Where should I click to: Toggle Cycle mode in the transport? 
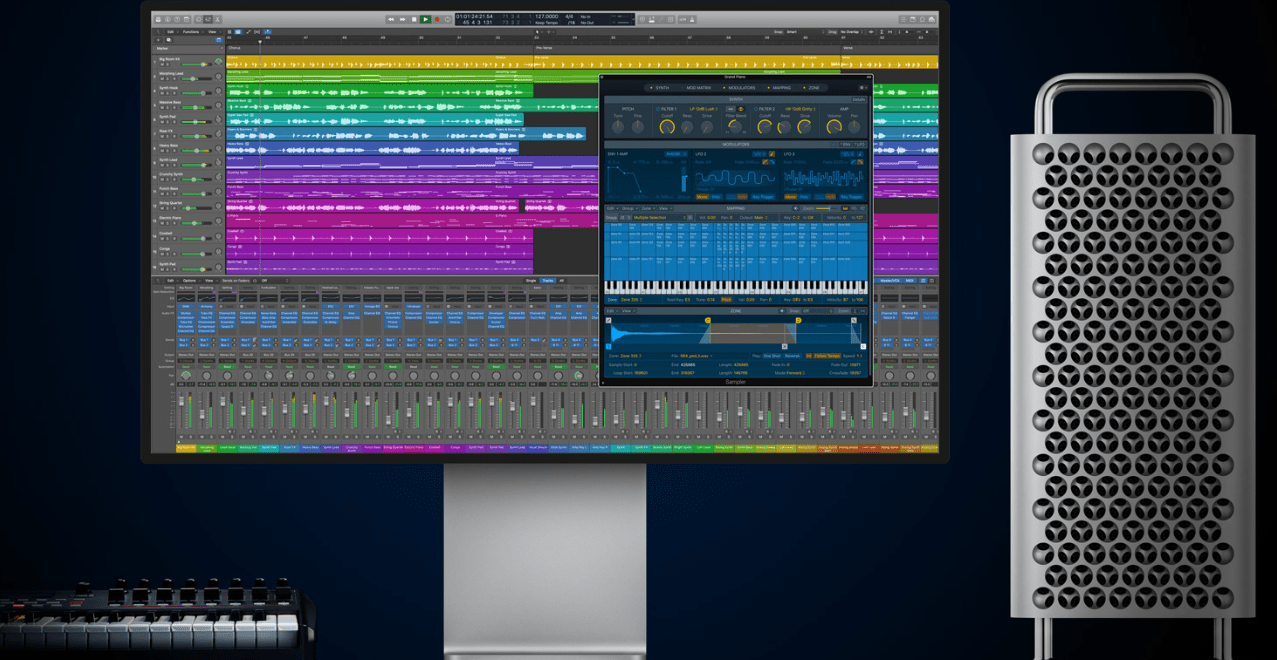(x=447, y=19)
